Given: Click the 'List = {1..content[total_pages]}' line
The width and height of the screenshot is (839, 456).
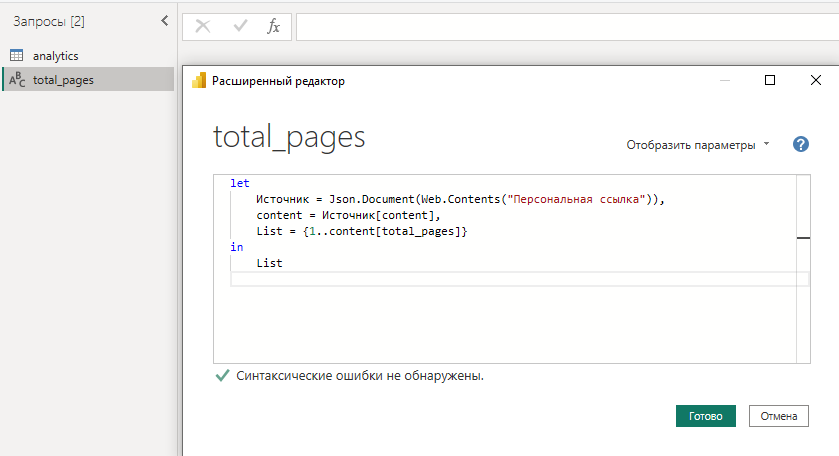Looking at the screenshot, I should [x=362, y=231].
